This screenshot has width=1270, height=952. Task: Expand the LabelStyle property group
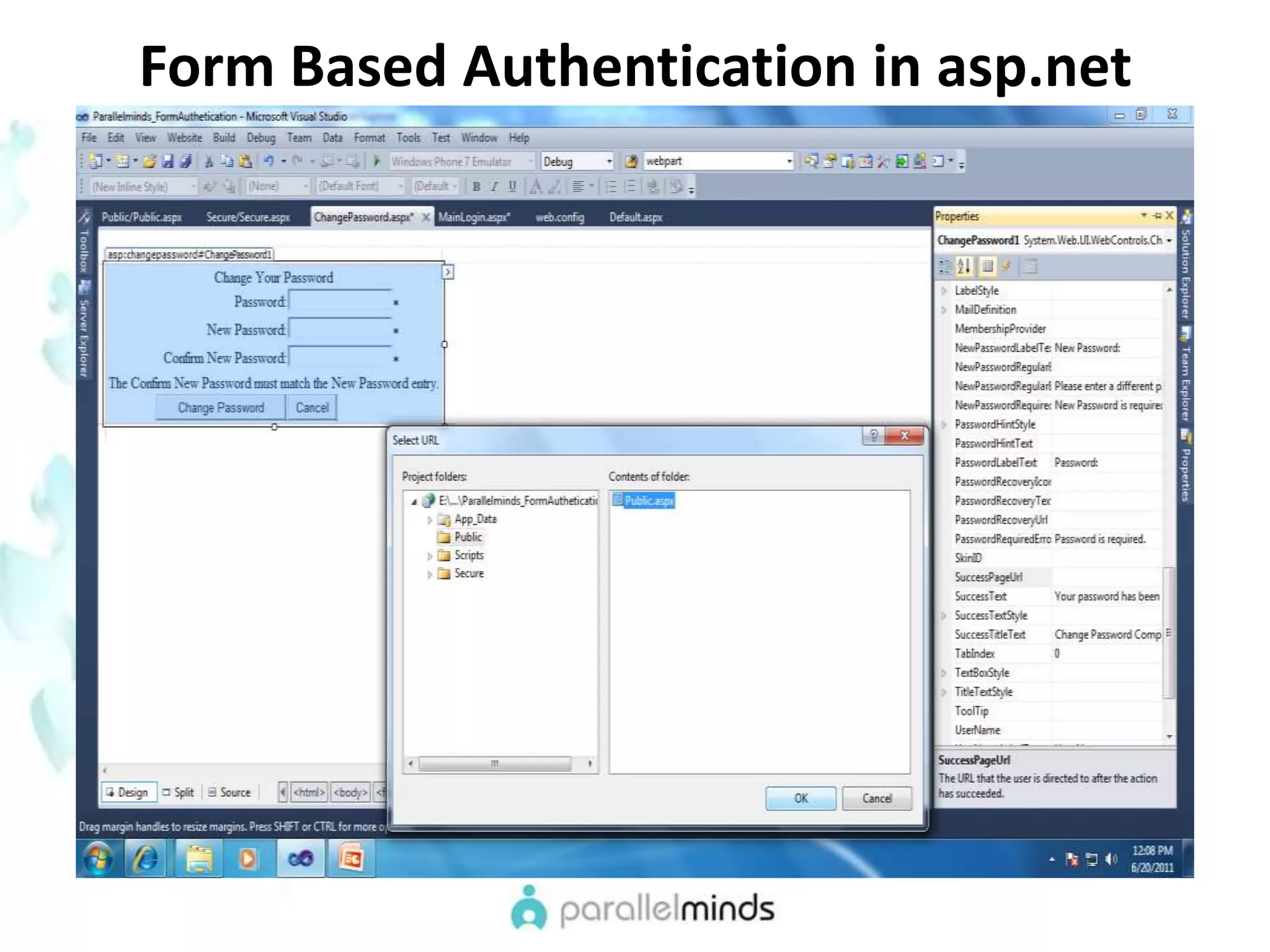click(x=944, y=291)
